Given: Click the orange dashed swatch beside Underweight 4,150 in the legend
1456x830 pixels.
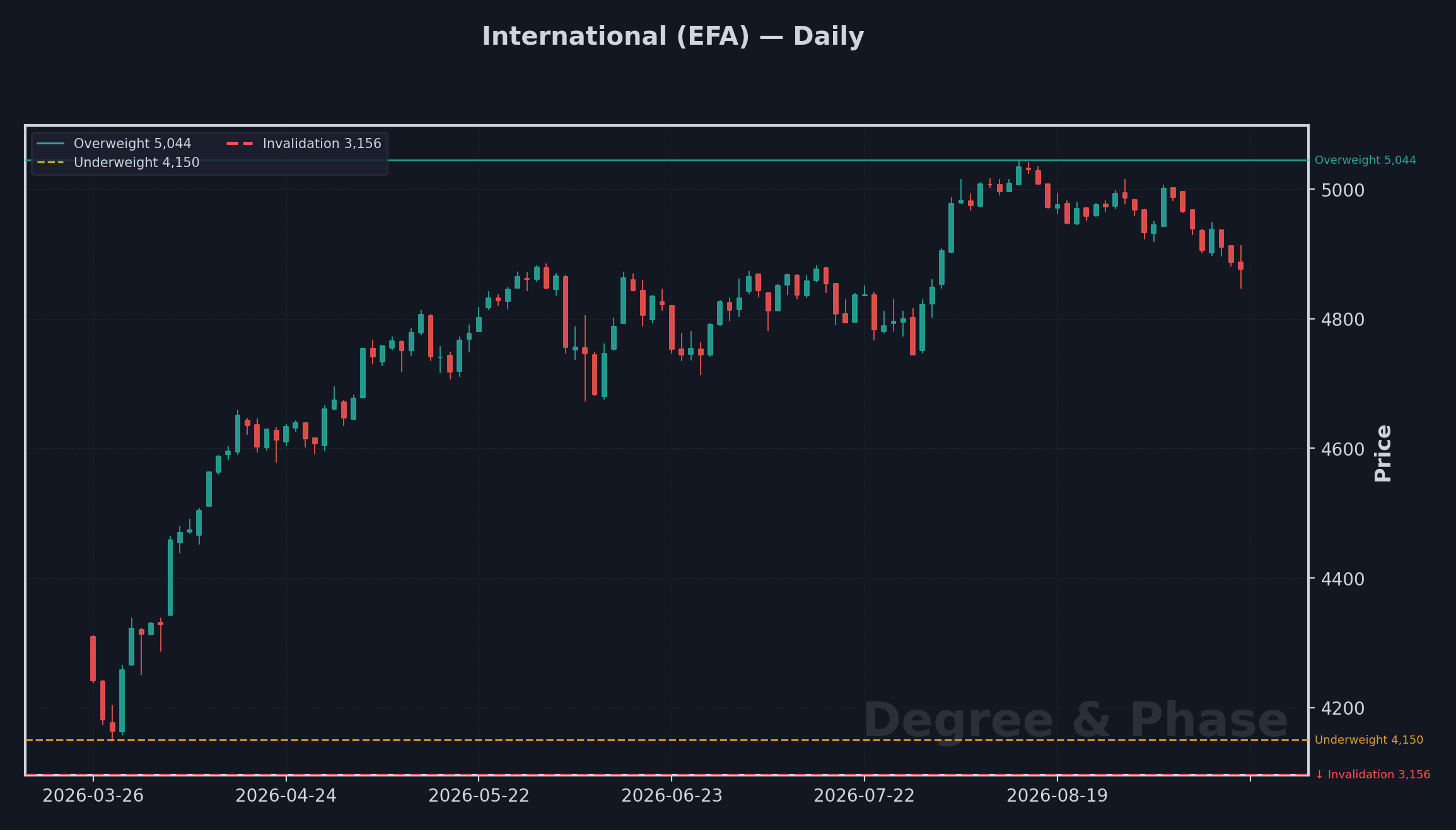Looking at the screenshot, I should click(50, 163).
